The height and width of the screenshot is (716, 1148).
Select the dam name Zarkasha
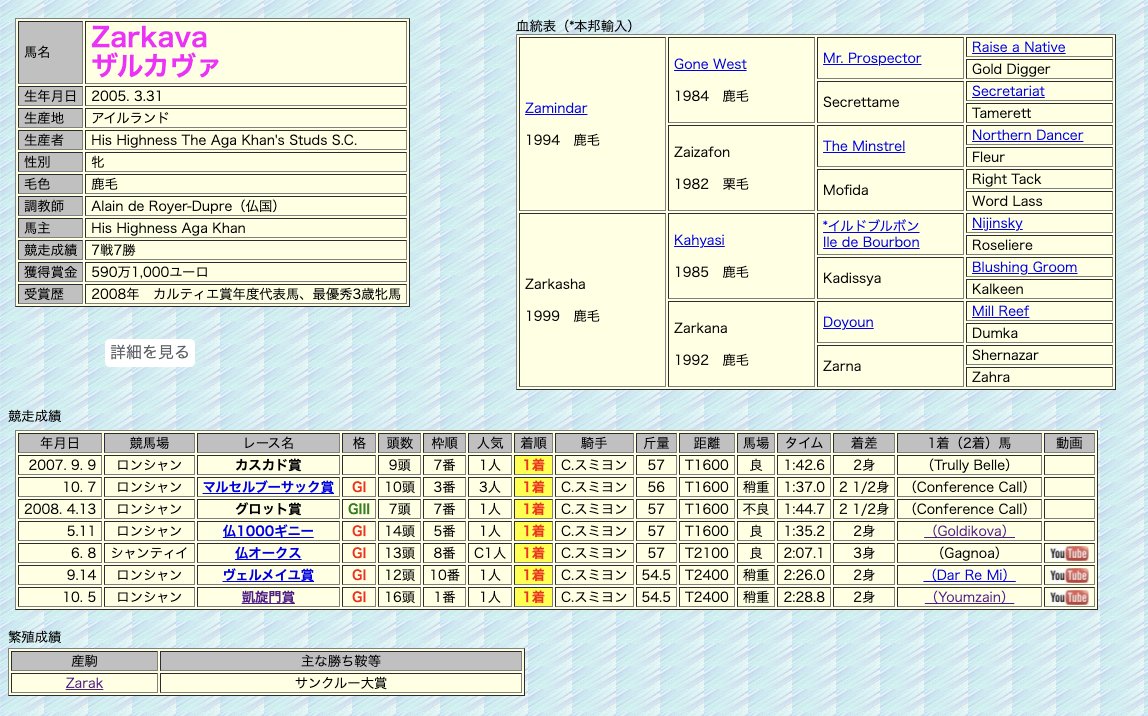tap(555, 283)
